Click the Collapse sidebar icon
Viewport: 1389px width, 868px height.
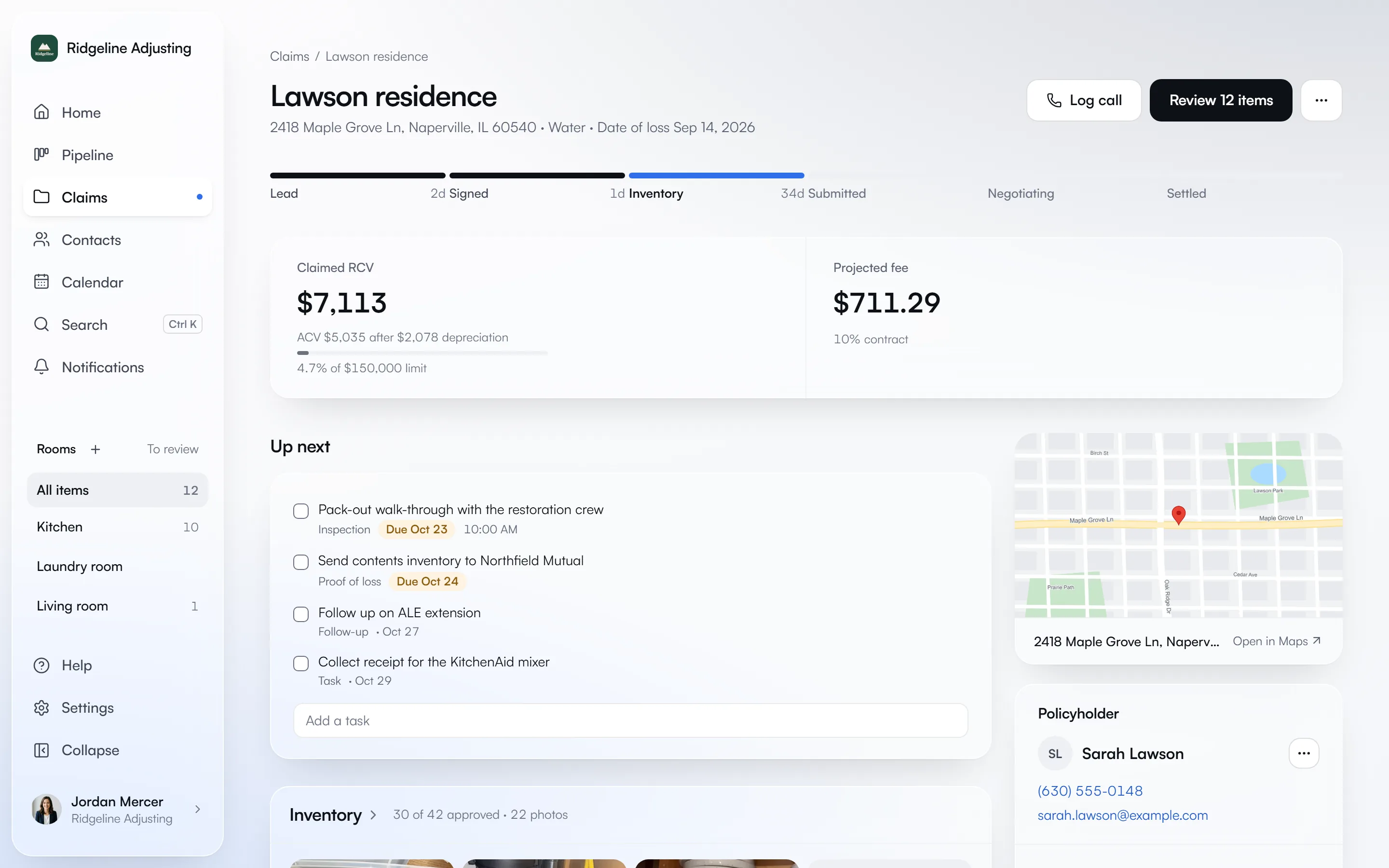pos(41,750)
